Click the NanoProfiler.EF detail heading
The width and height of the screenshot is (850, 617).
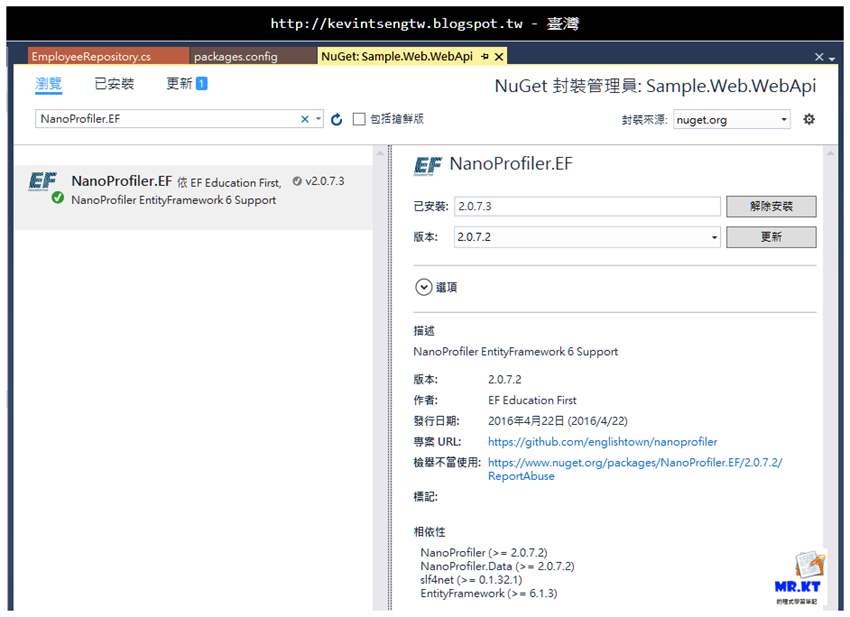click(x=511, y=164)
